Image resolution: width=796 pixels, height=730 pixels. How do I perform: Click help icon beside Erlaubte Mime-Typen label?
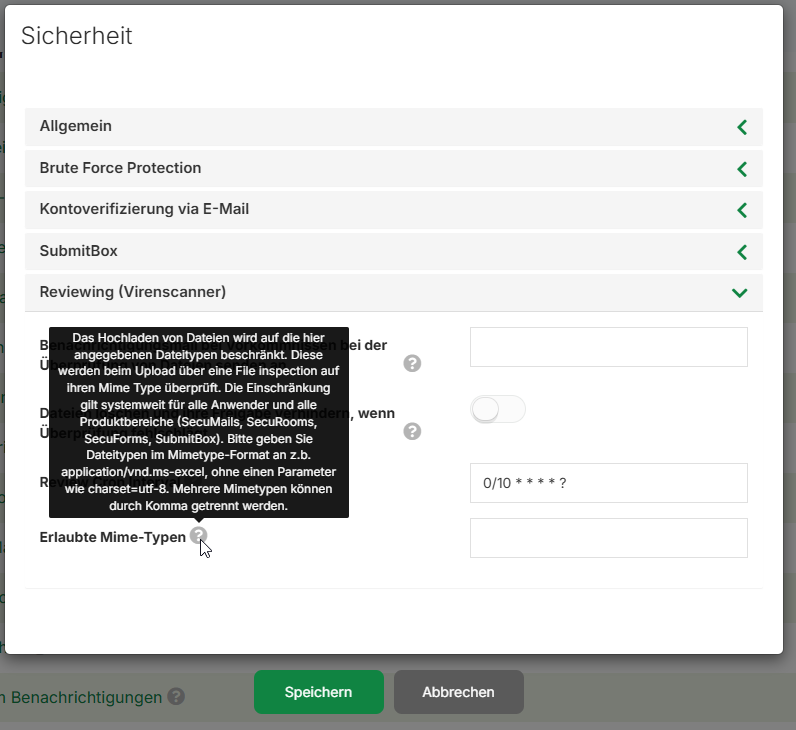[198, 537]
